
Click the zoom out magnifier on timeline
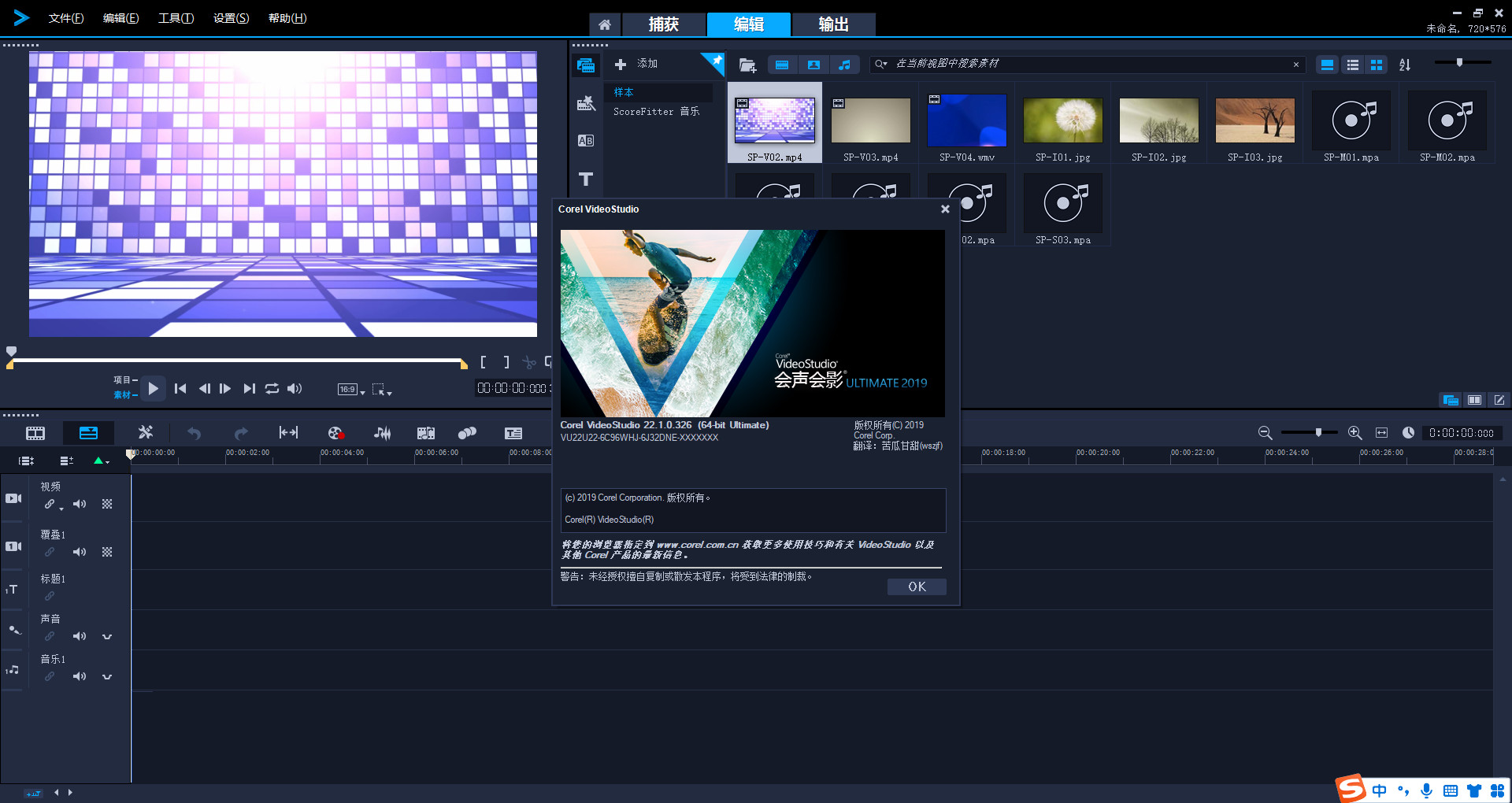coord(1265,433)
